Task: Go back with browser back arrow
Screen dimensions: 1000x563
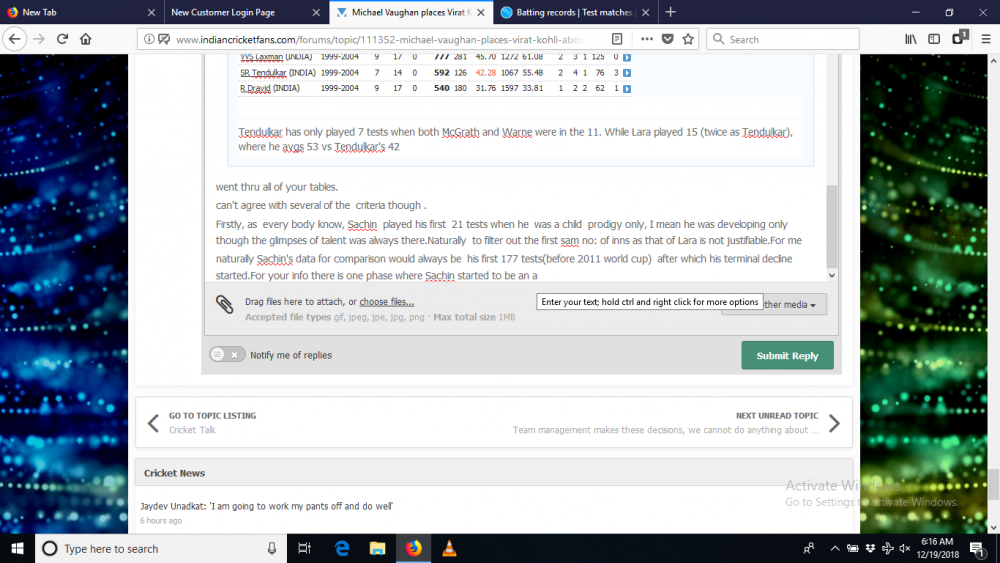Action: pos(15,39)
